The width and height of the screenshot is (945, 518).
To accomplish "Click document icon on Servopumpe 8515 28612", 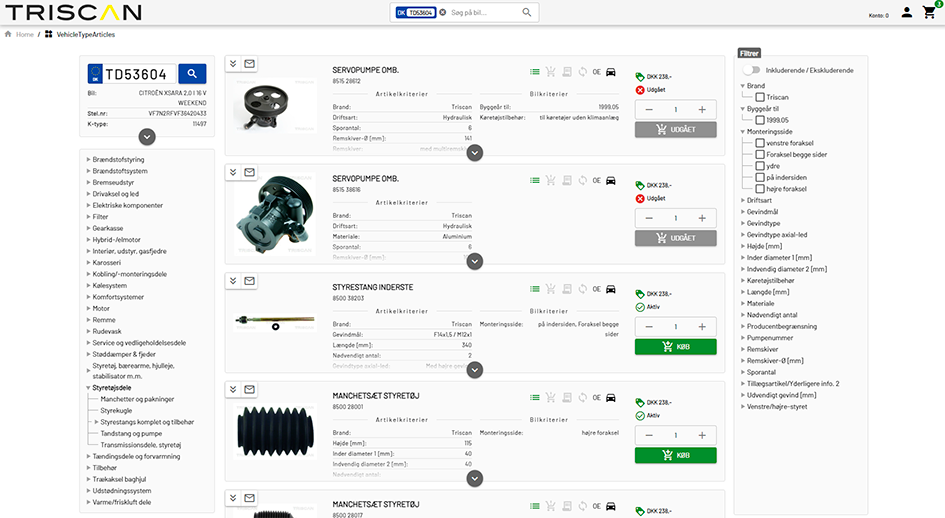I will coord(567,72).
